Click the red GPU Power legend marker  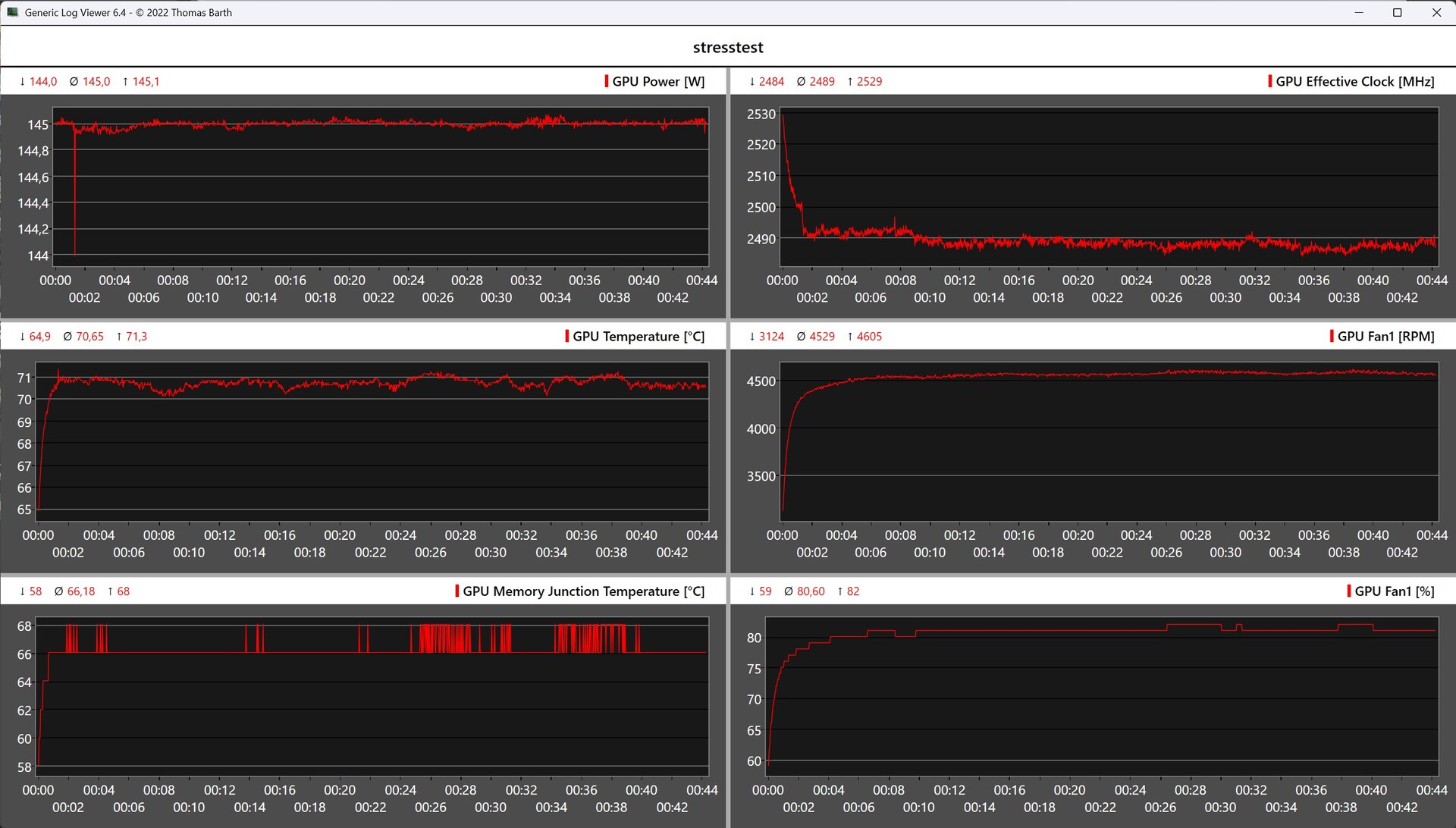pos(607,81)
